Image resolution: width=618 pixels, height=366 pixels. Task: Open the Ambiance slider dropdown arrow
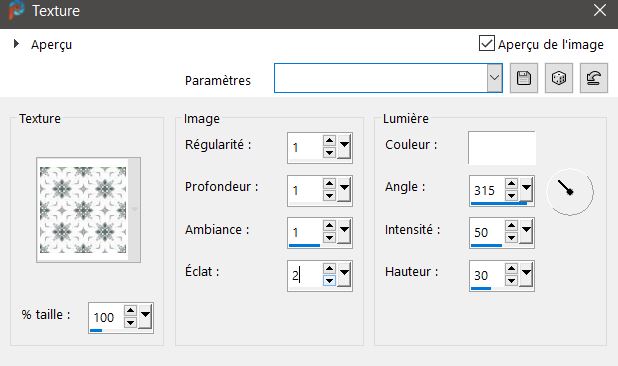click(x=344, y=231)
